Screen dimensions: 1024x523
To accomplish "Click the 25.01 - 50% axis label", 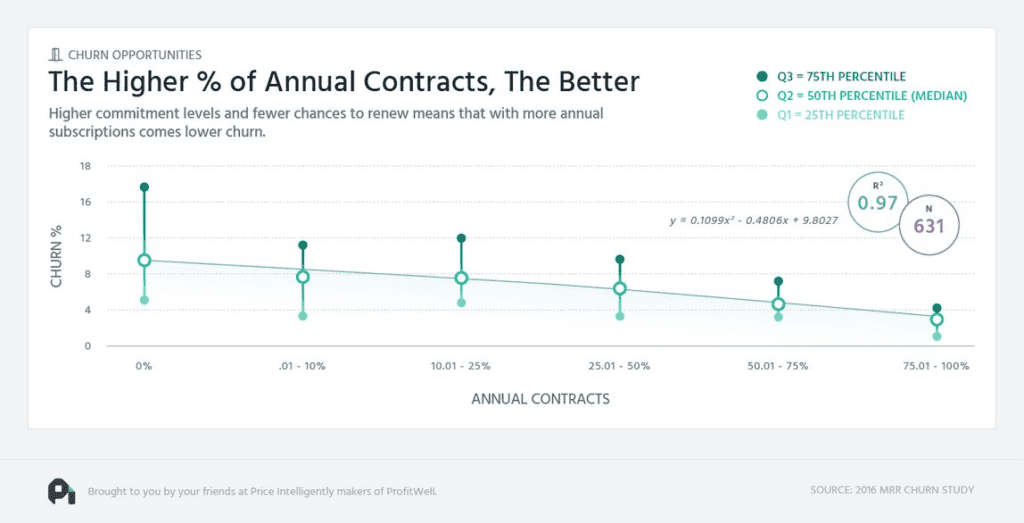I will (x=619, y=366).
